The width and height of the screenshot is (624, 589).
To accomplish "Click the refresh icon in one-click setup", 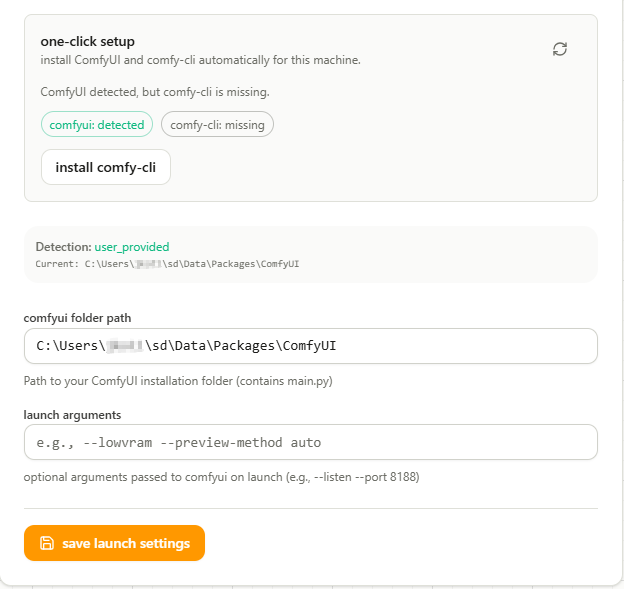I will [x=560, y=49].
